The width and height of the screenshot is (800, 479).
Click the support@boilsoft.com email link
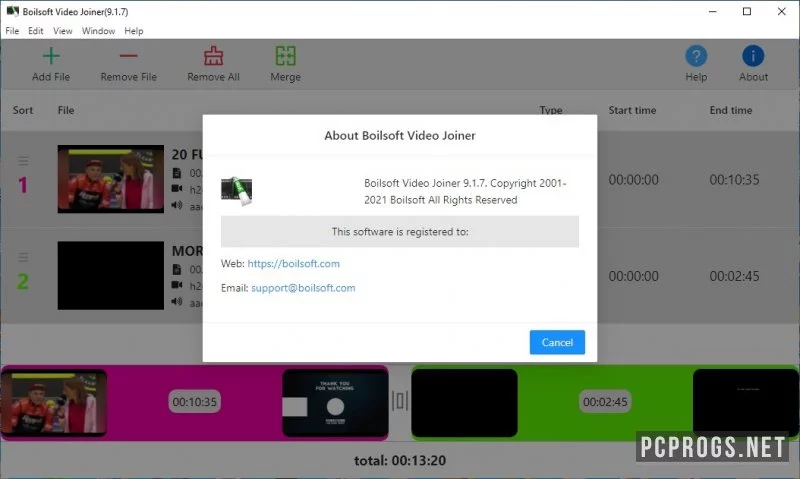(303, 288)
